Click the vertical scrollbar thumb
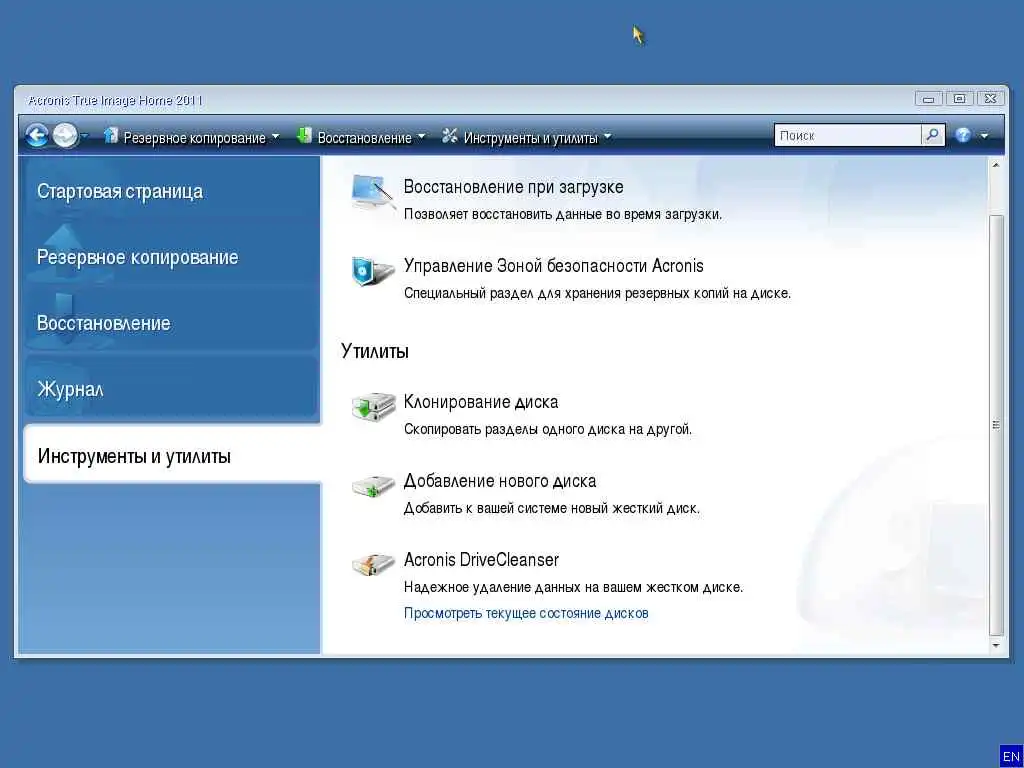 coord(996,424)
